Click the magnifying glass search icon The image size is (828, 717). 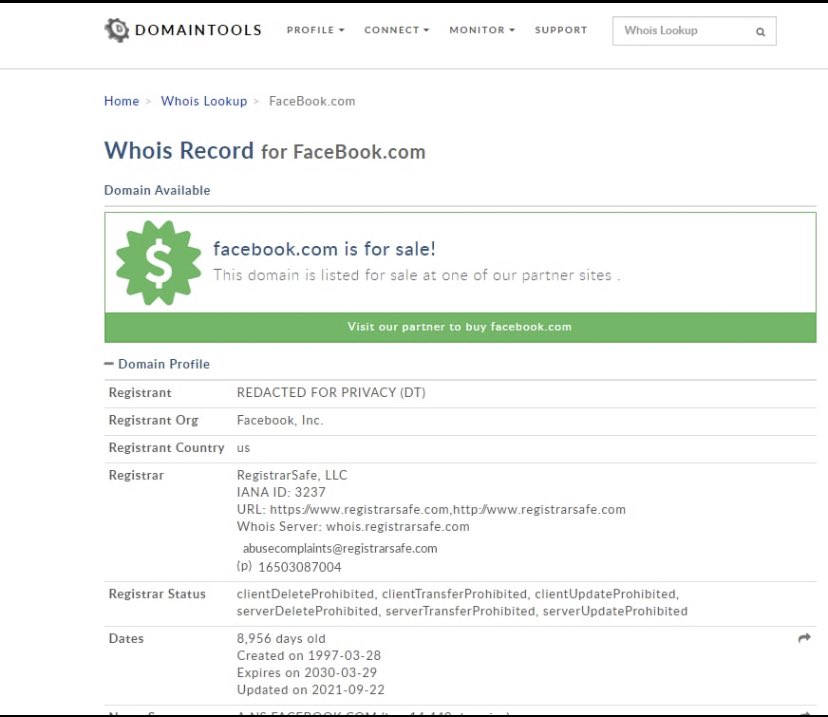click(x=763, y=31)
